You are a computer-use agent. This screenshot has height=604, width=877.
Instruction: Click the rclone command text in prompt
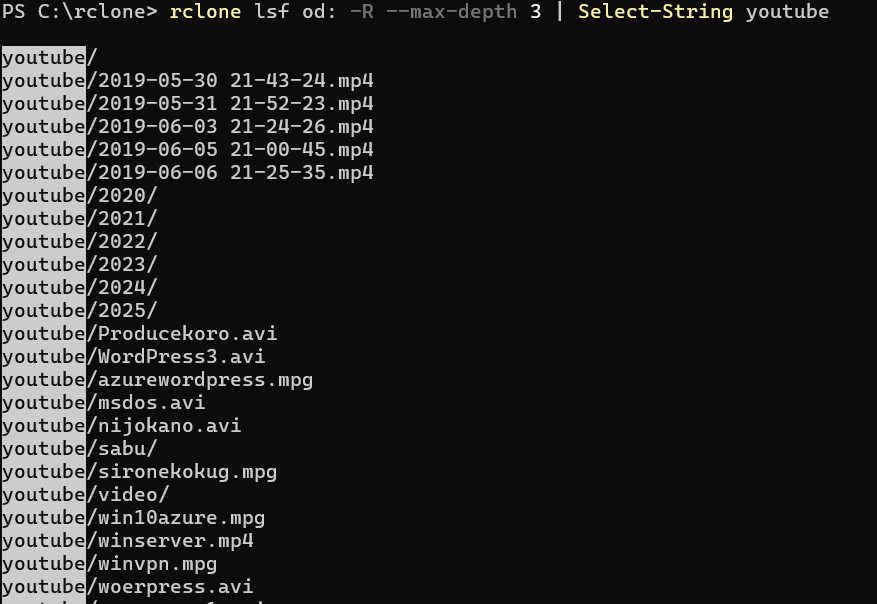pyautogui.click(x=203, y=12)
